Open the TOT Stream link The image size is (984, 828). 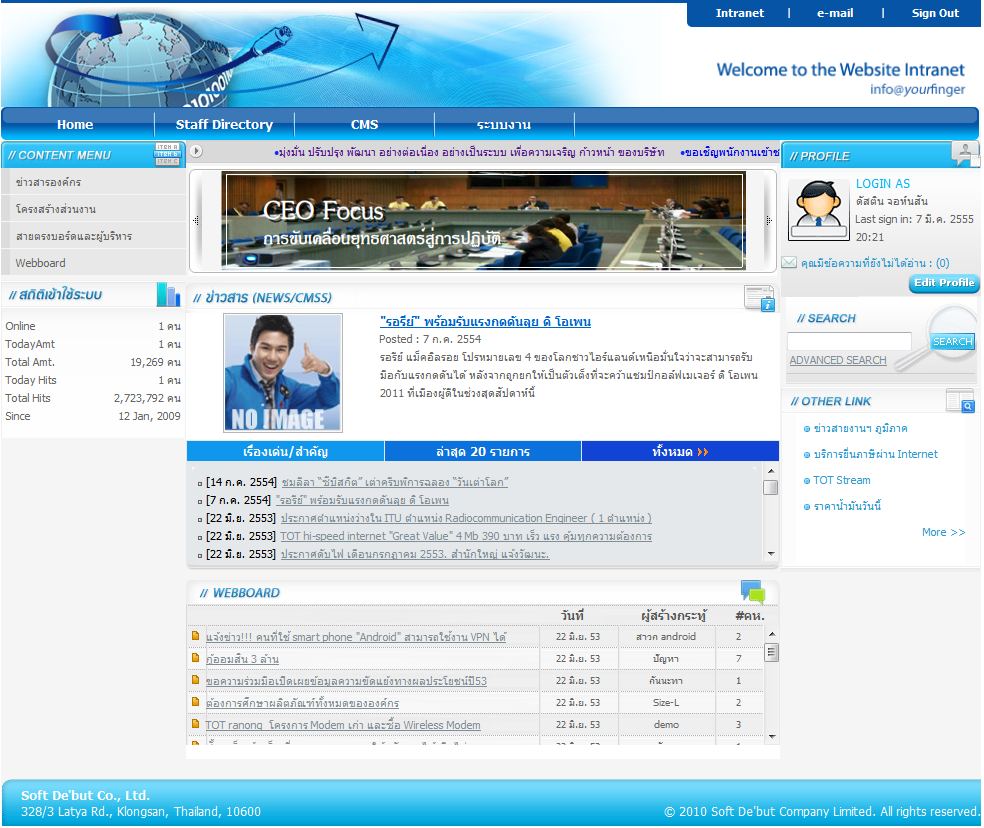click(842, 480)
